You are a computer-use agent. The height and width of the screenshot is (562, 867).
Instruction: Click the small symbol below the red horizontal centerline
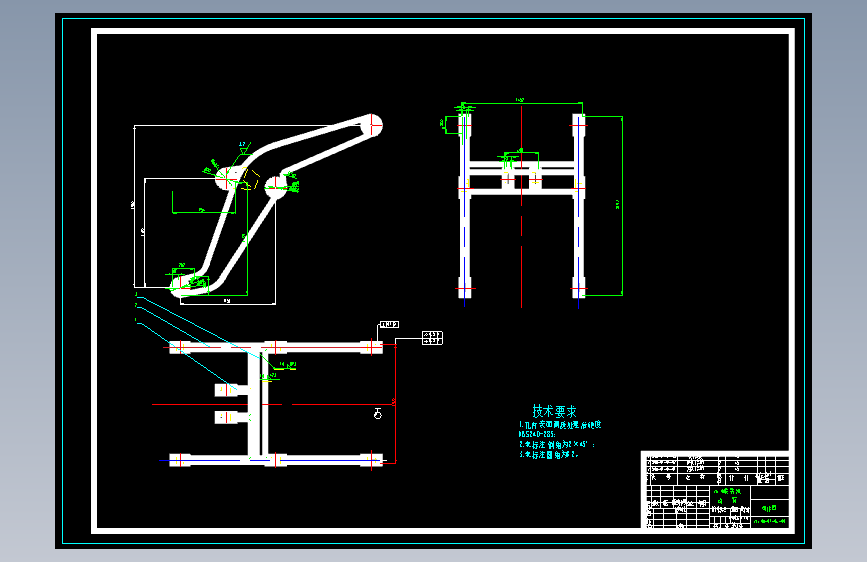[x=378, y=413]
